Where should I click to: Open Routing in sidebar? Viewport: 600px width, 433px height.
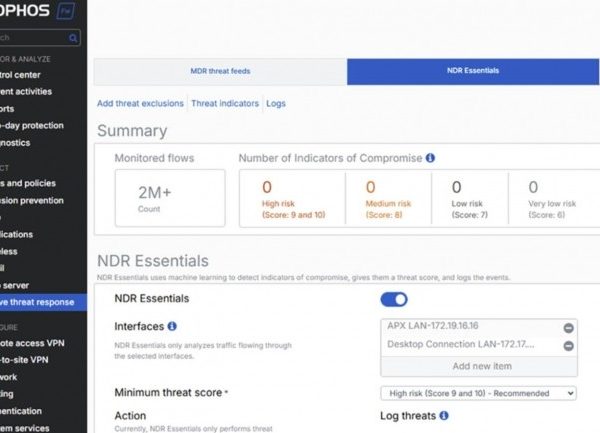point(7,394)
